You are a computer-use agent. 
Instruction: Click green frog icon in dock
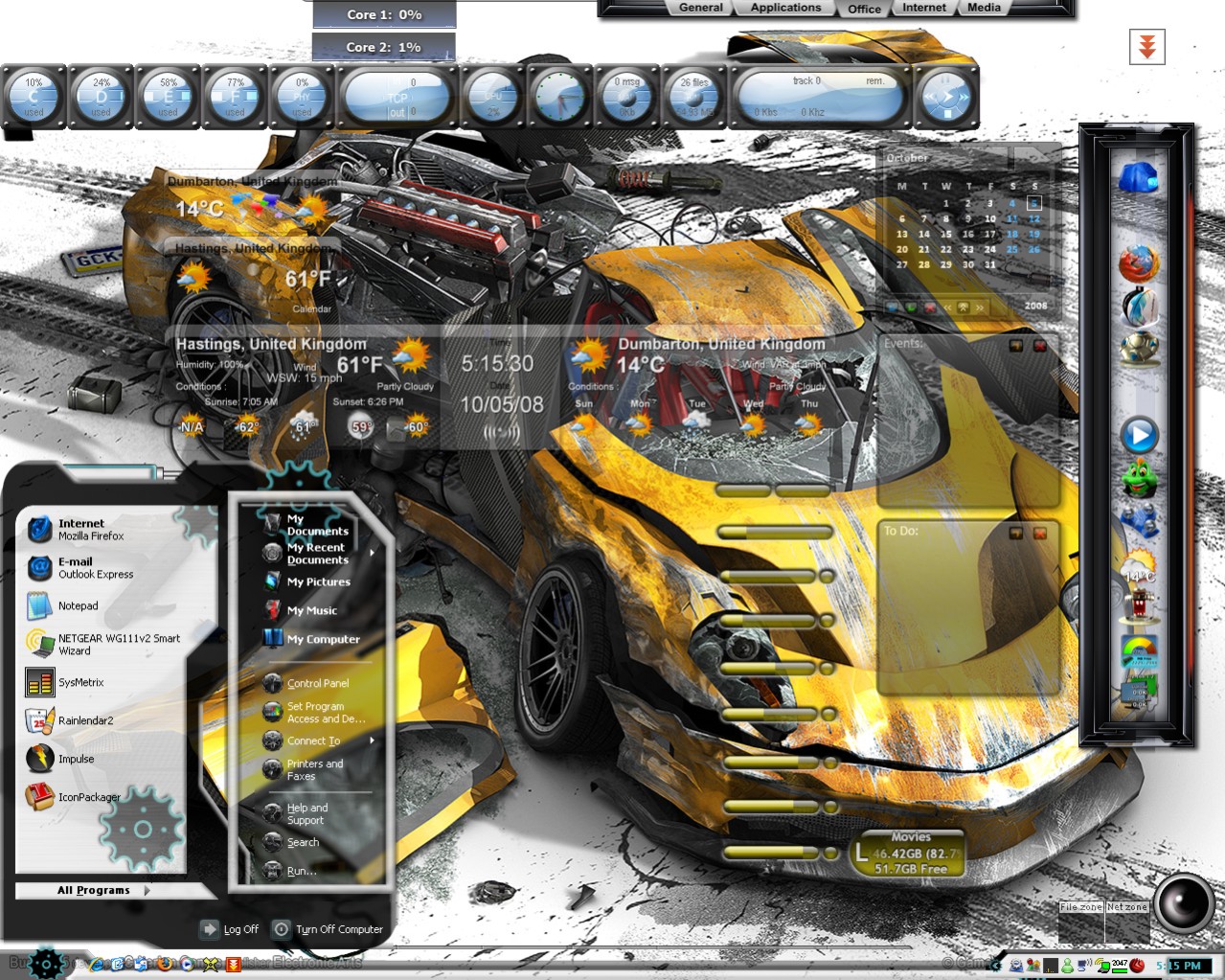(x=1139, y=478)
